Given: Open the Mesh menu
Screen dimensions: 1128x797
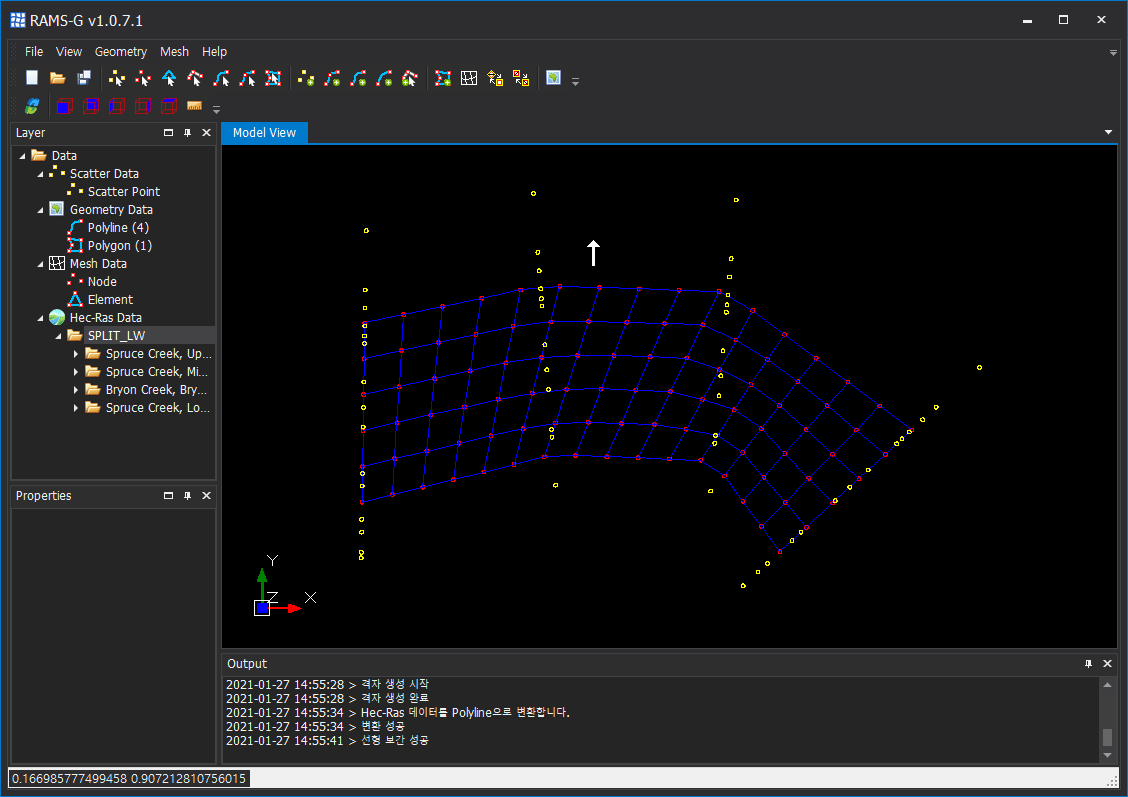Looking at the screenshot, I should click(174, 52).
